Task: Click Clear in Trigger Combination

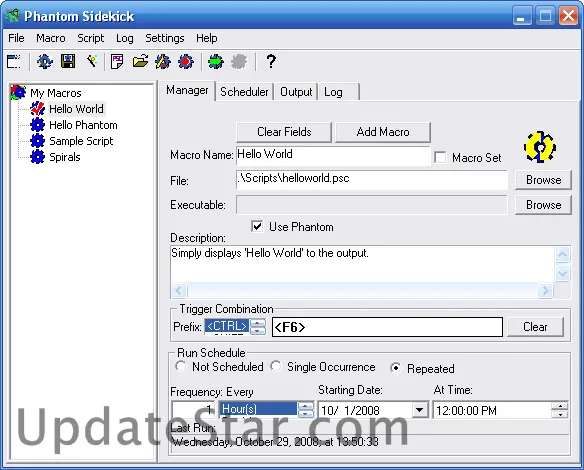Action: [x=535, y=327]
